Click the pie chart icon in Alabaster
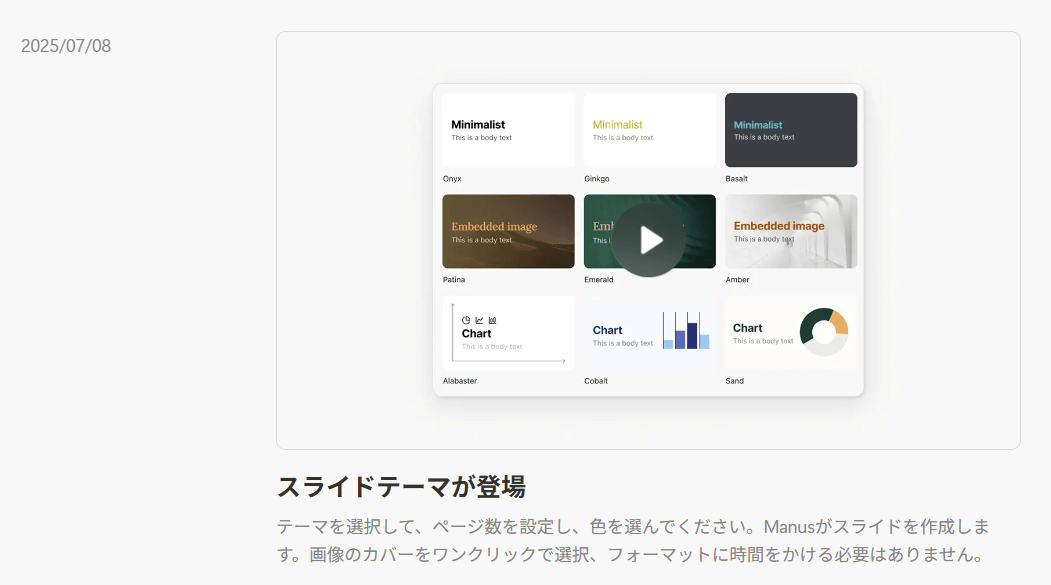 (466, 320)
